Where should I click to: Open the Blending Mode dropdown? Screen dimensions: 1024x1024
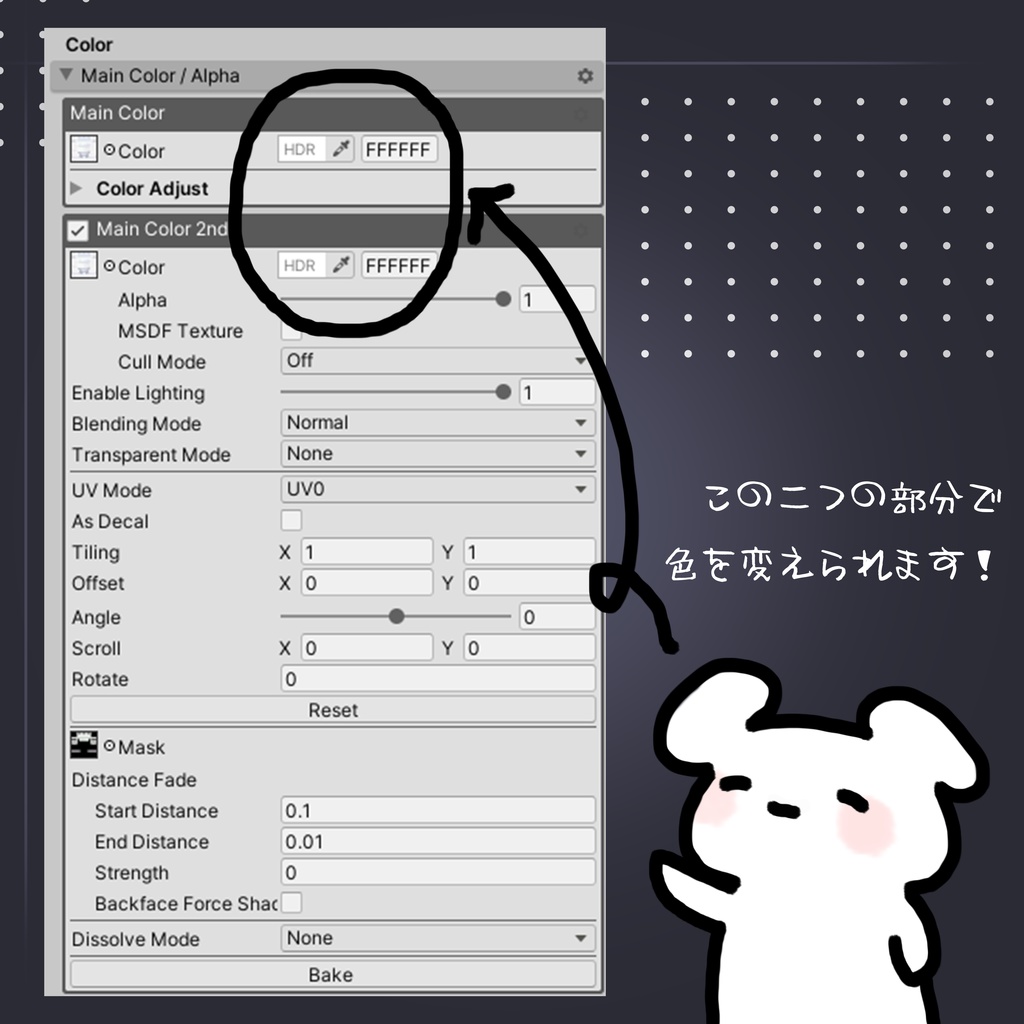coord(438,423)
